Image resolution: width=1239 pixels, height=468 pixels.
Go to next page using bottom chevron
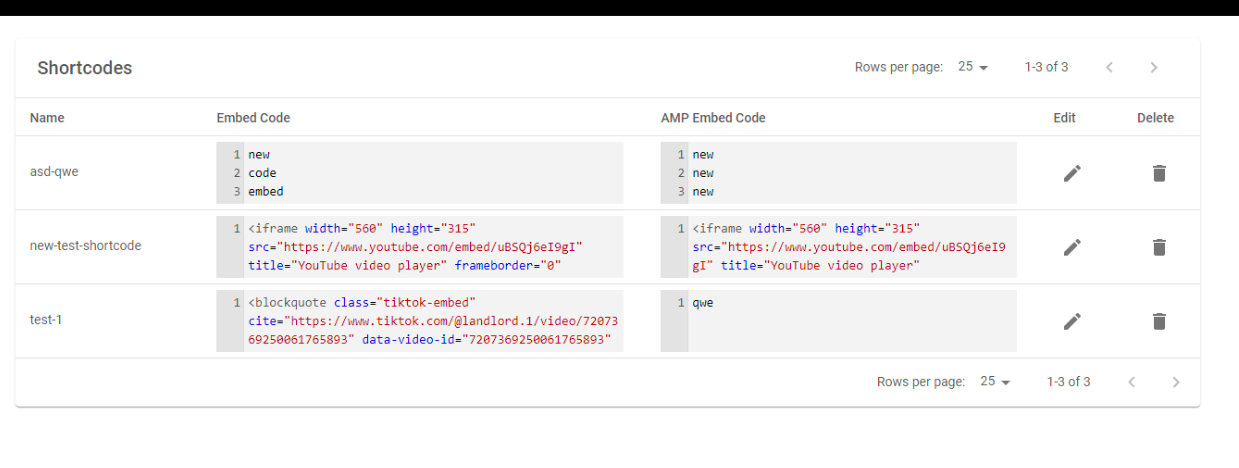[x=1176, y=382]
